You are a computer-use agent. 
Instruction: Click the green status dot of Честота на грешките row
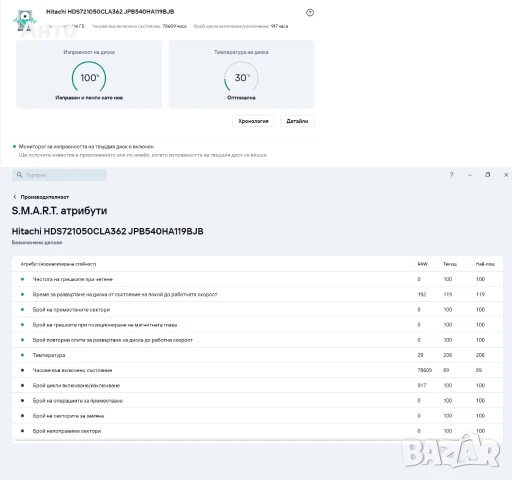22,279
